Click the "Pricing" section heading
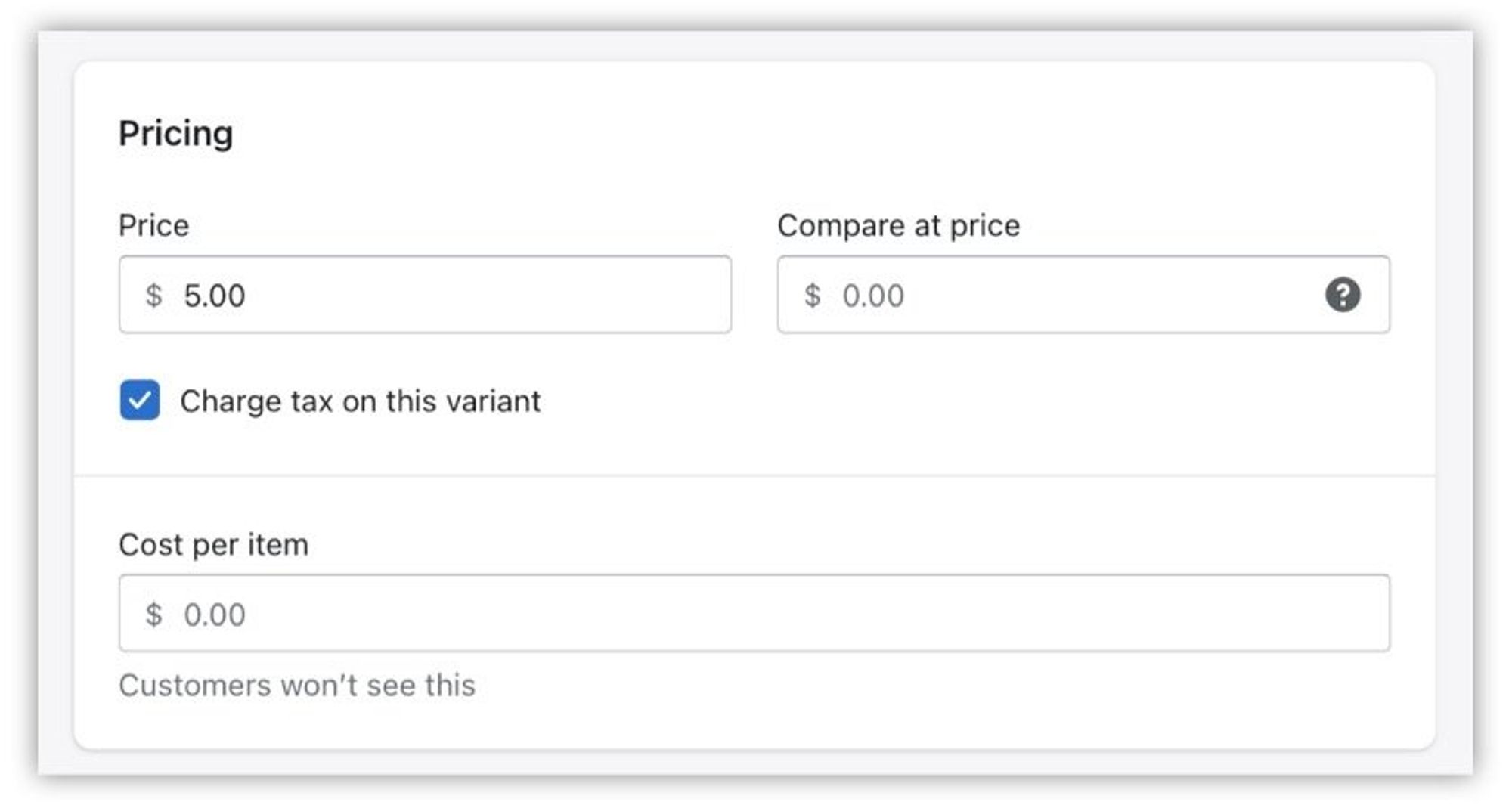Viewport: 1512px width, 805px height. (x=175, y=134)
